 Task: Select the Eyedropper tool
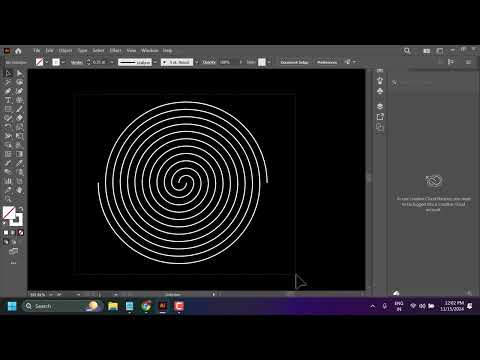point(20,163)
